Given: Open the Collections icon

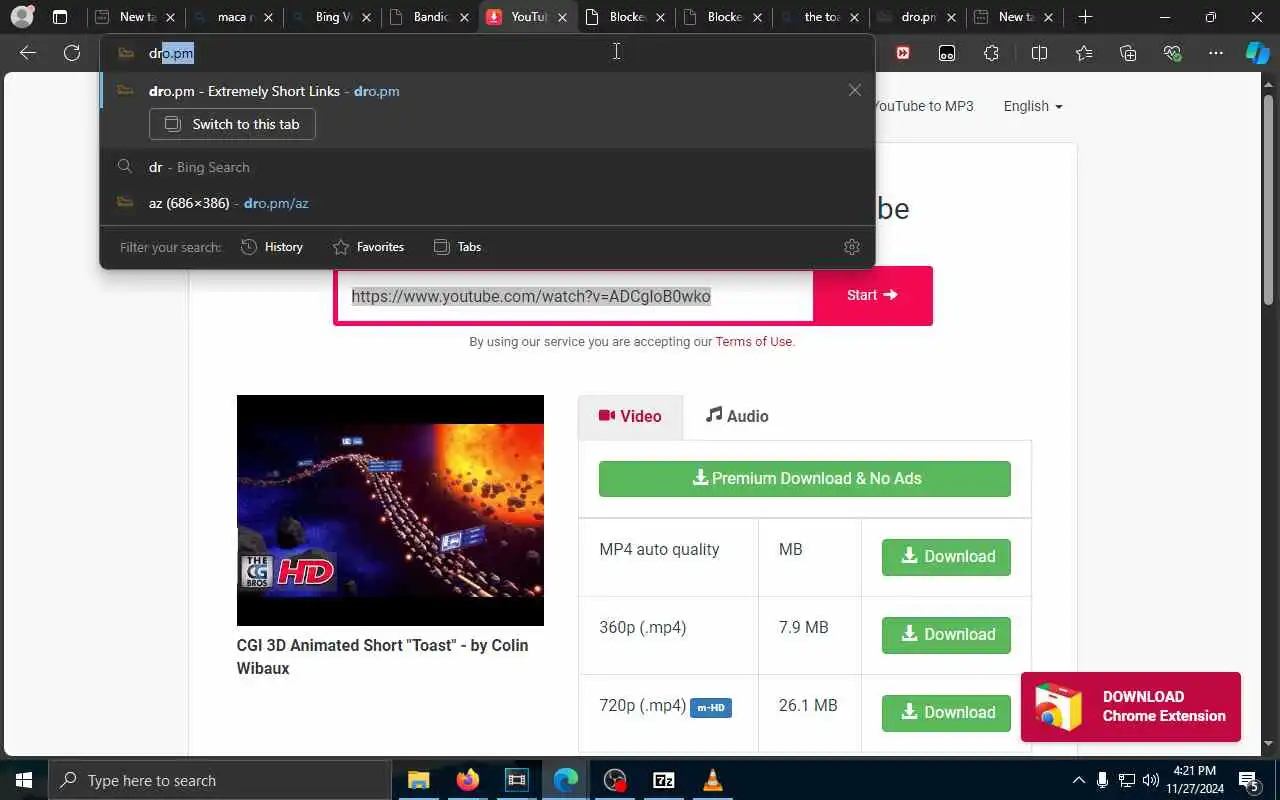Looking at the screenshot, I should coord(1128,53).
